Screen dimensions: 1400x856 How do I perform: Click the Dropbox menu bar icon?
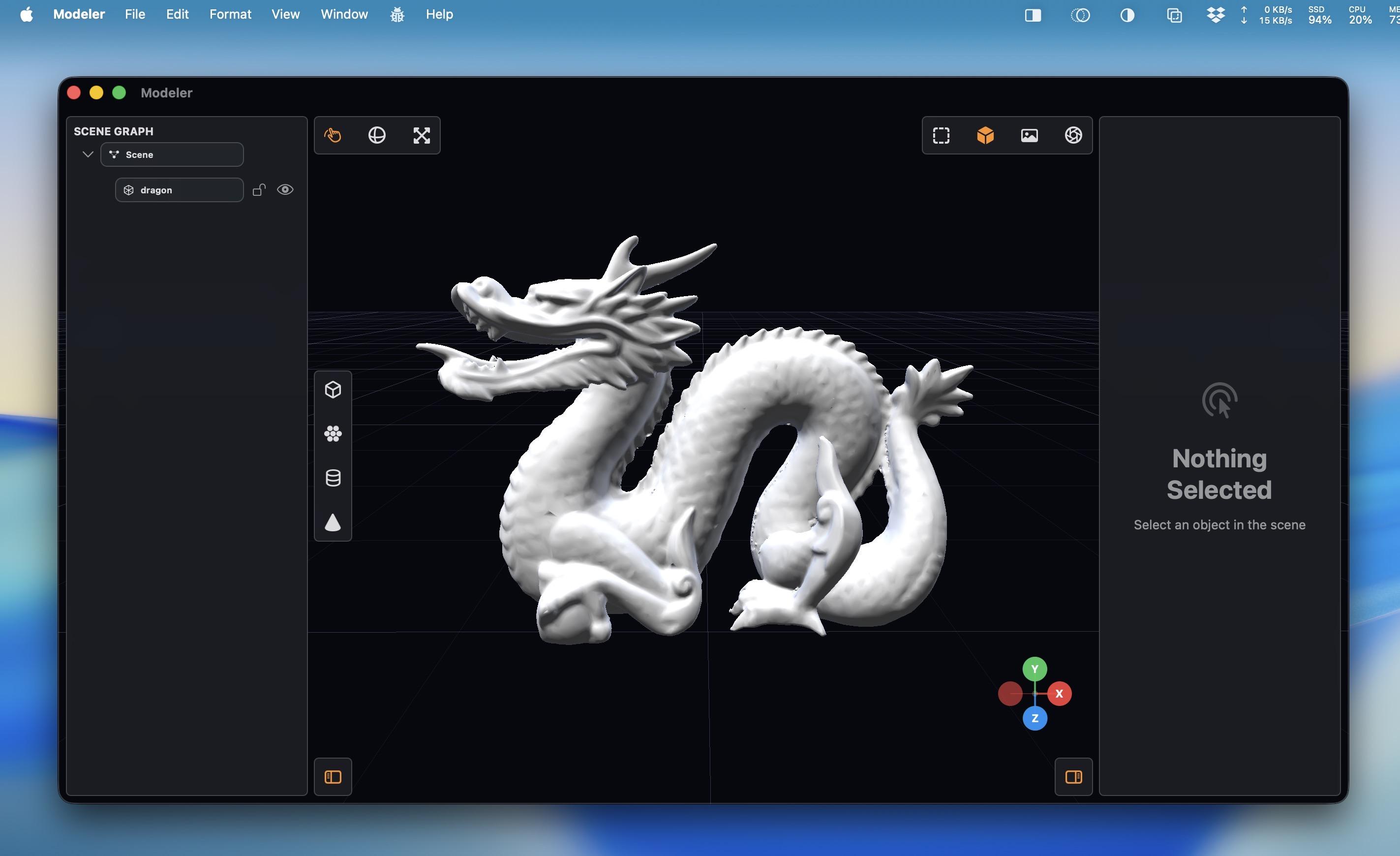point(1216,15)
